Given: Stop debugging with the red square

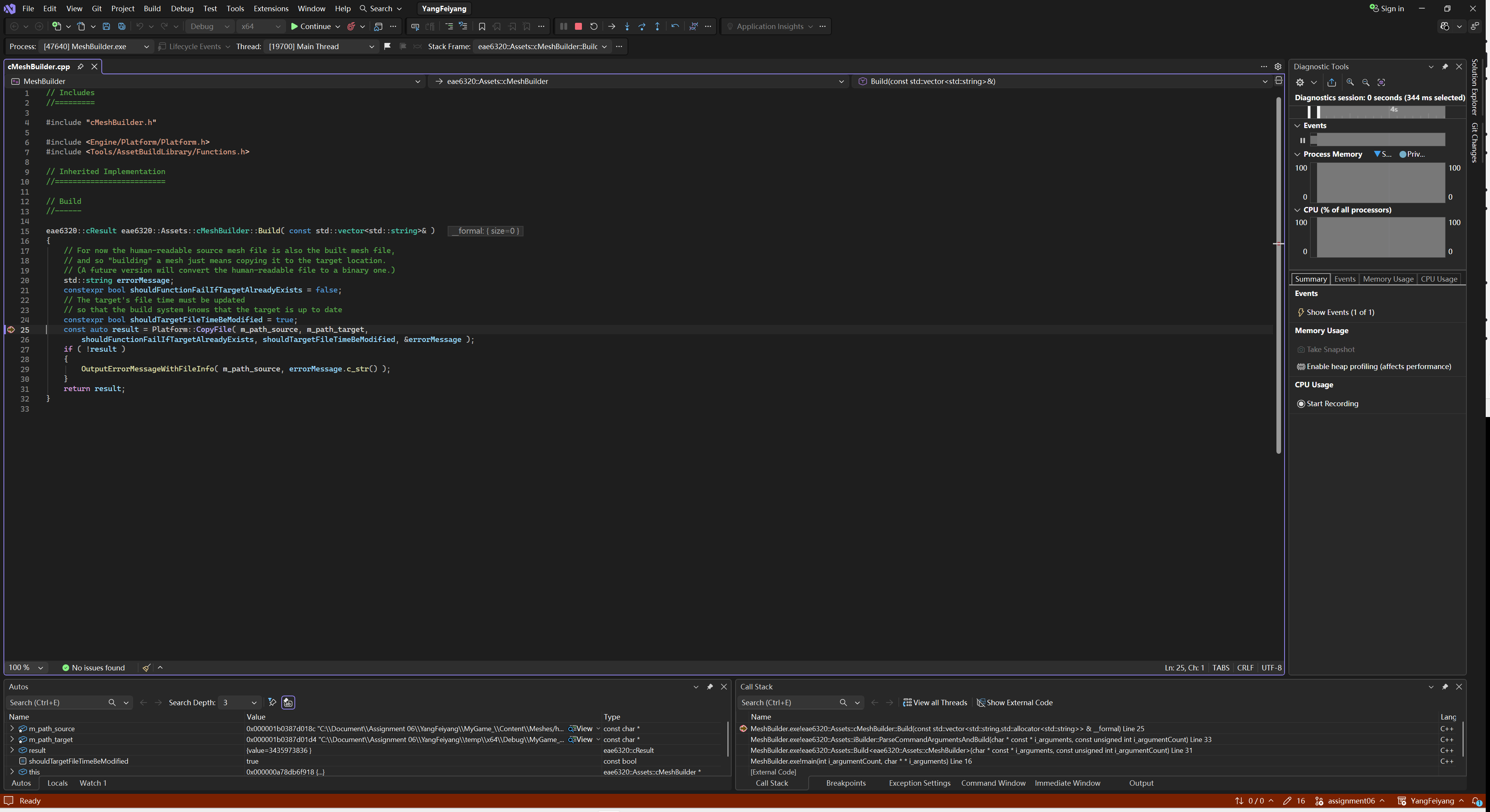Looking at the screenshot, I should pos(578,26).
